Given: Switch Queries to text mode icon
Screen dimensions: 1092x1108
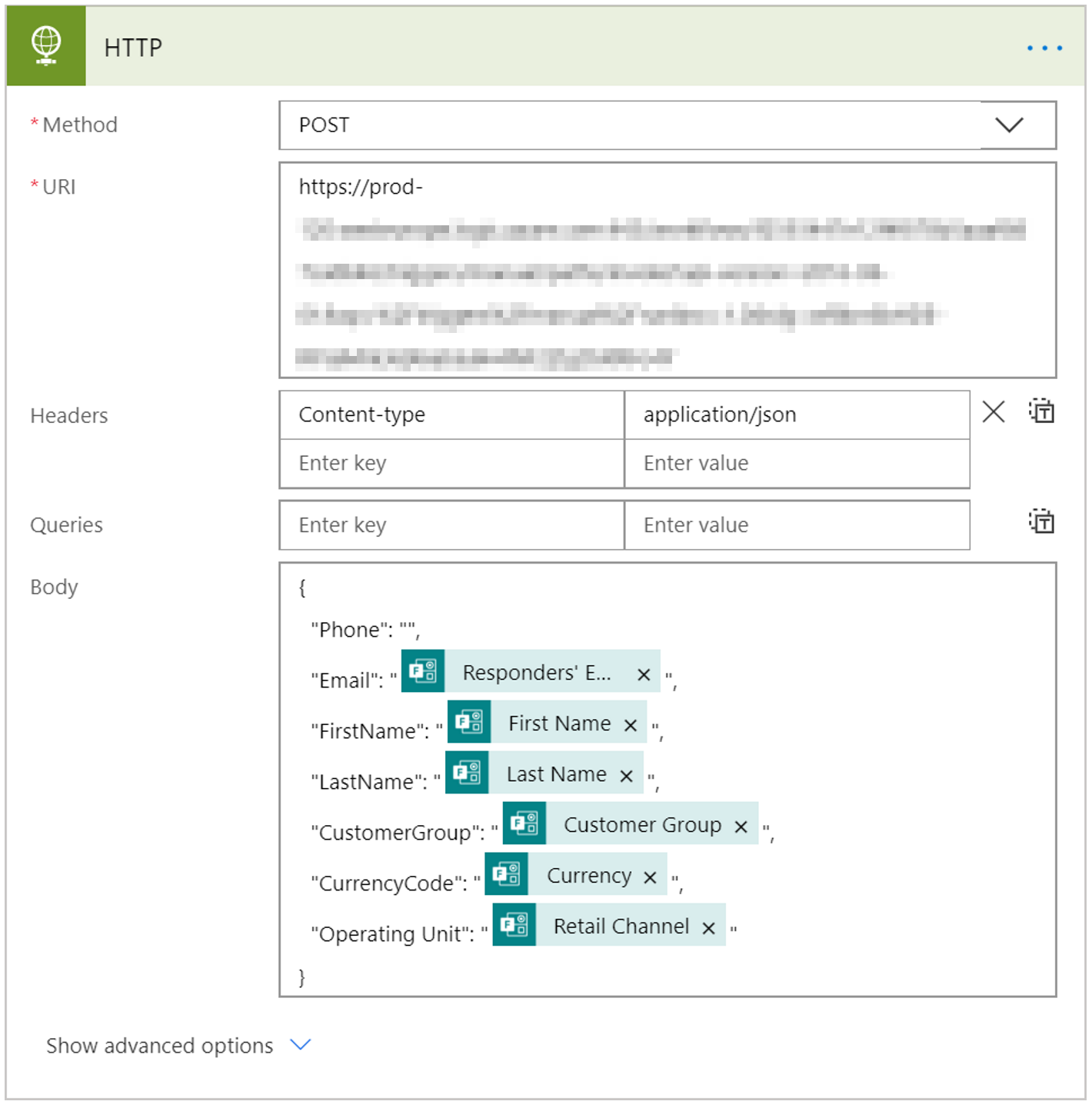Looking at the screenshot, I should [1042, 521].
